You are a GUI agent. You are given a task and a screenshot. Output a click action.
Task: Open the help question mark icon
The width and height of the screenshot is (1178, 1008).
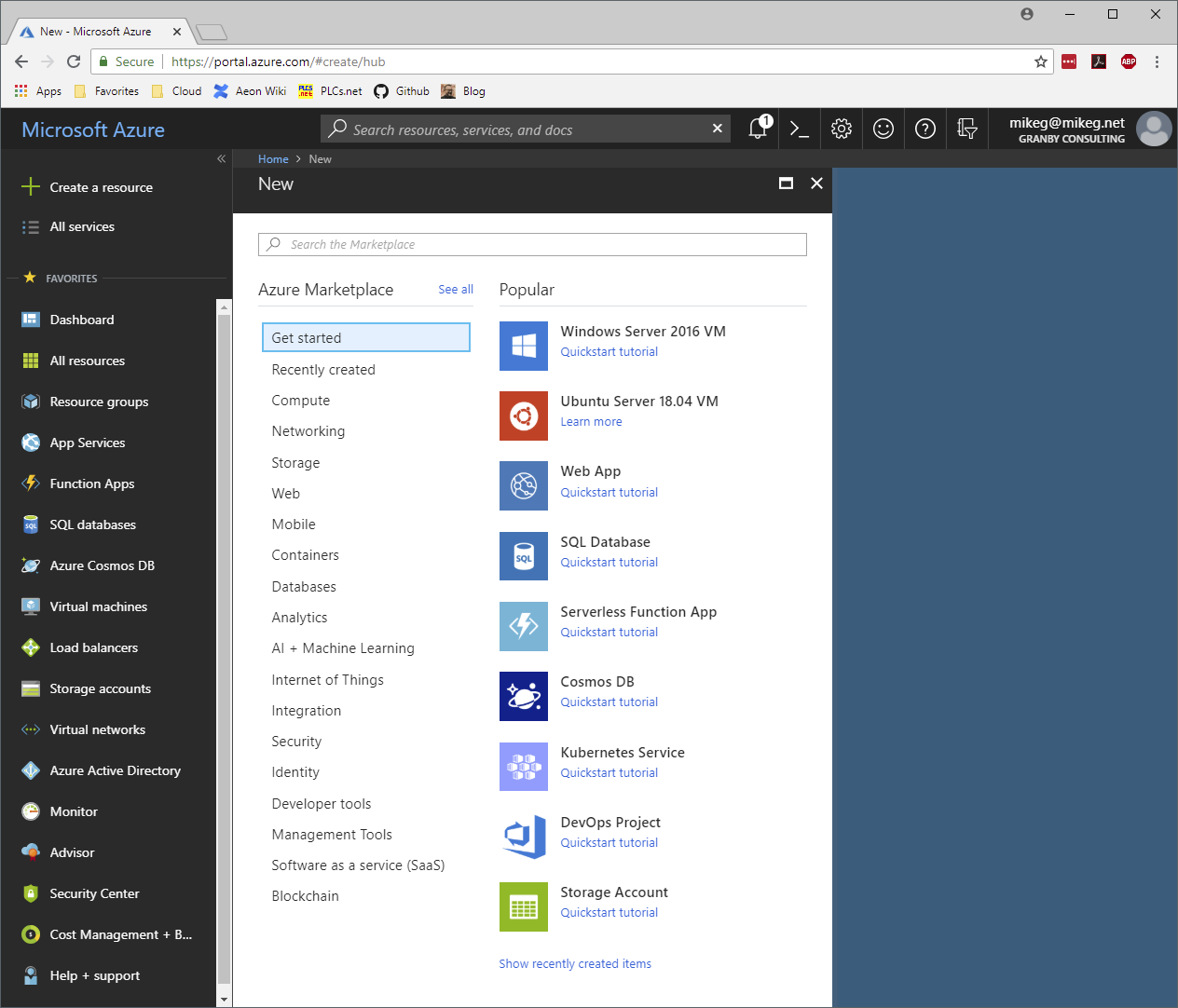pyautogui.click(x=925, y=129)
